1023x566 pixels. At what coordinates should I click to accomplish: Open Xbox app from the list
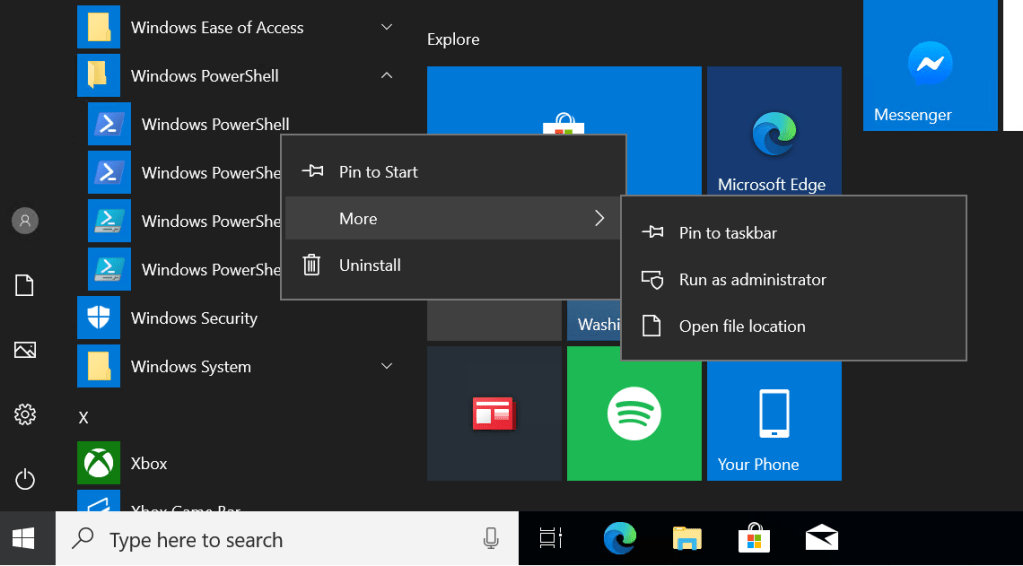[x=148, y=463]
